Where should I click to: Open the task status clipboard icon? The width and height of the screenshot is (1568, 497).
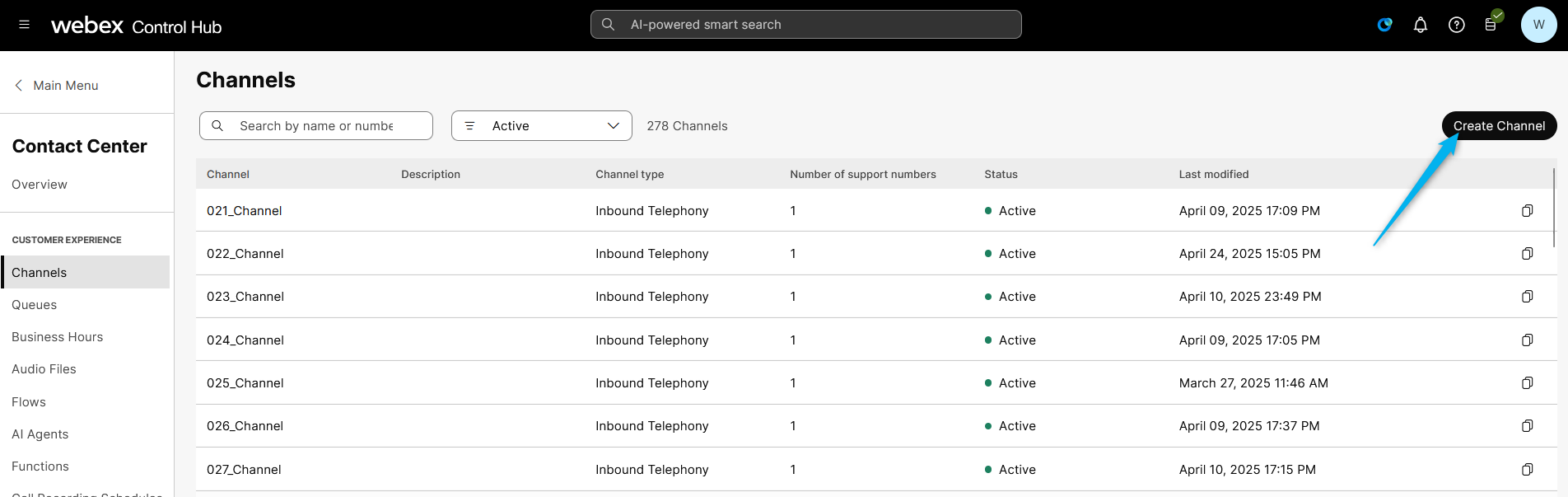pyautogui.click(x=1491, y=25)
